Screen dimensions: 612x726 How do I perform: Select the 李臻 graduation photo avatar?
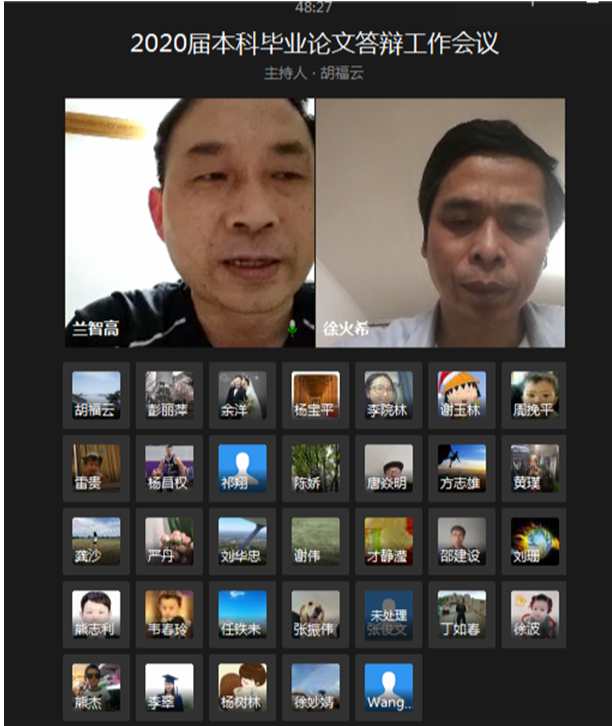point(169,687)
